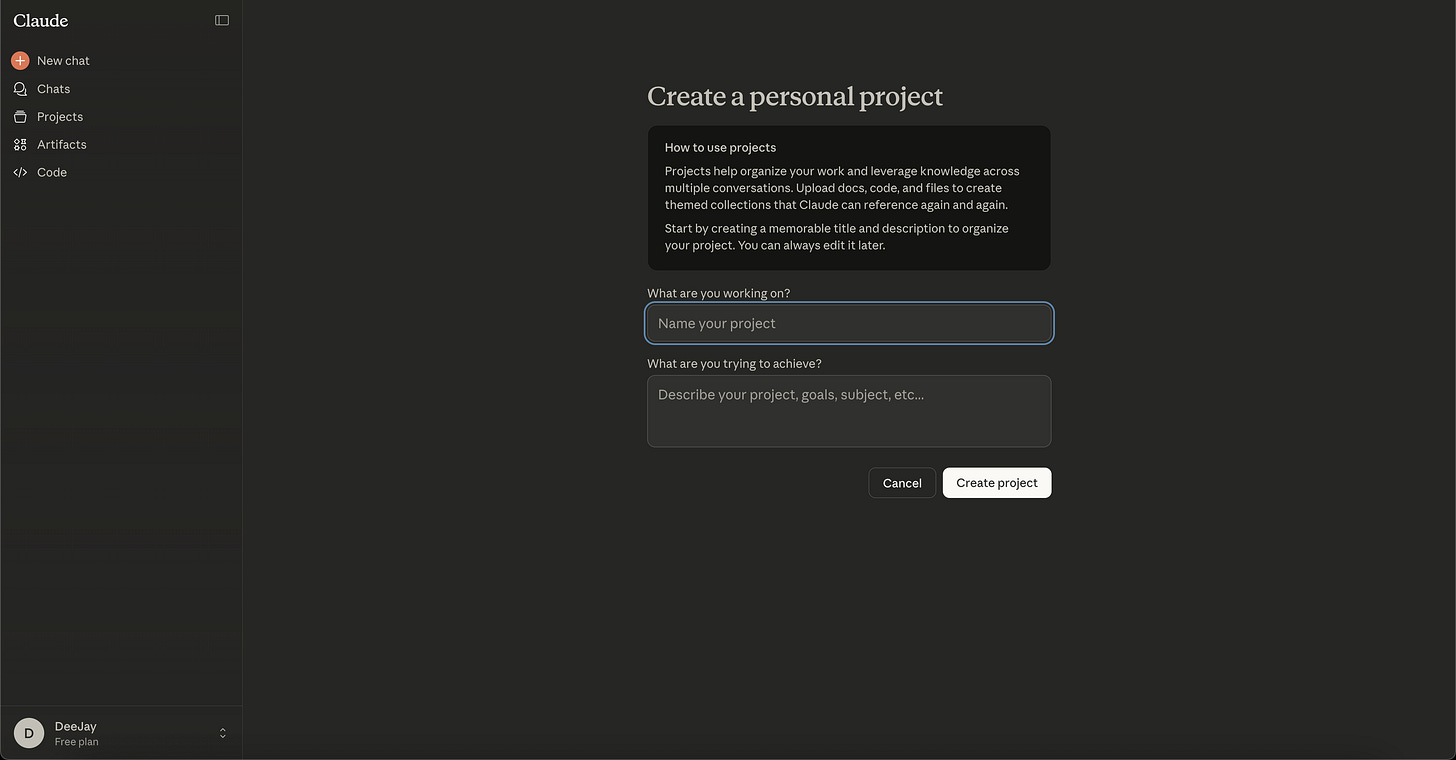Focus the project description text area
1456x760 pixels.
click(x=849, y=411)
